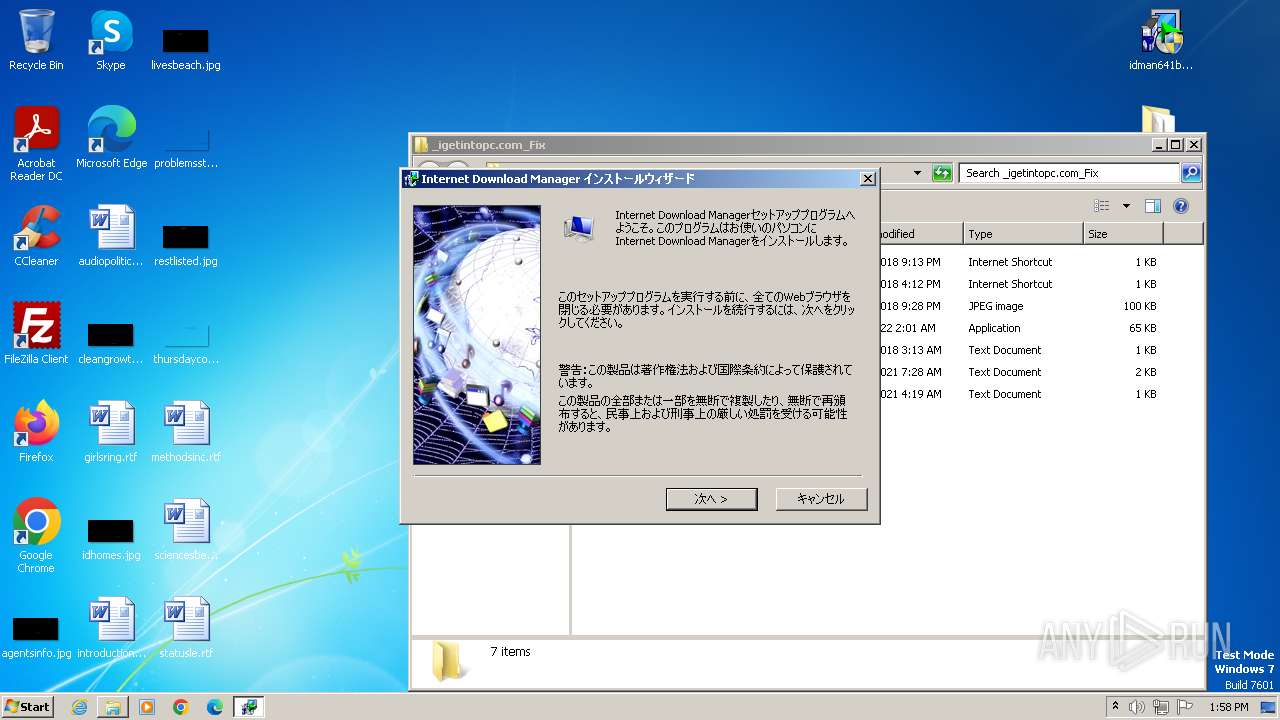Open the FileZilla Client desktop shortcut
Viewport: 1280px width, 720px height.
pos(36,334)
